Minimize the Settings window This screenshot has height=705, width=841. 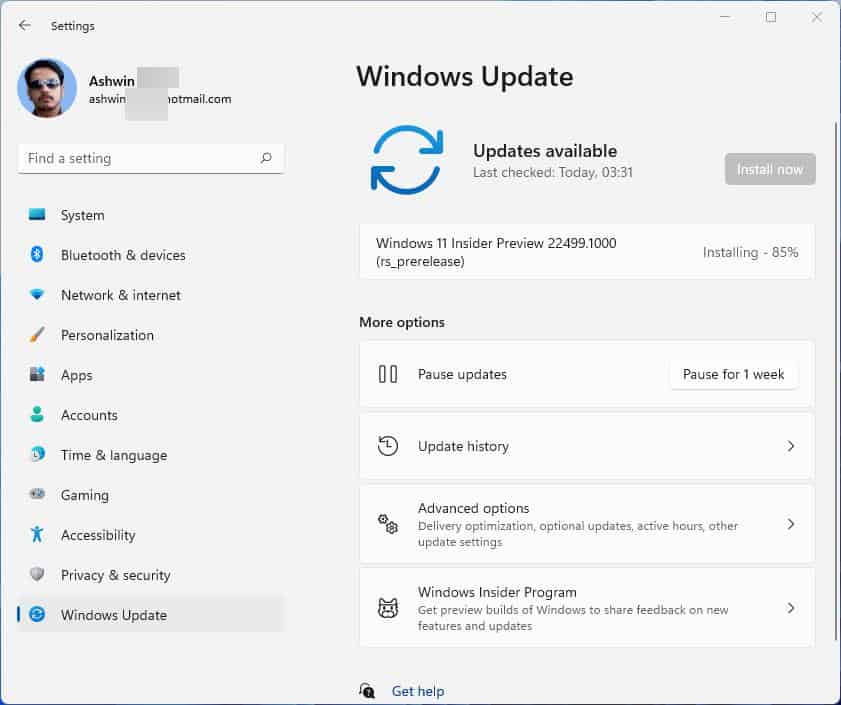click(x=725, y=17)
